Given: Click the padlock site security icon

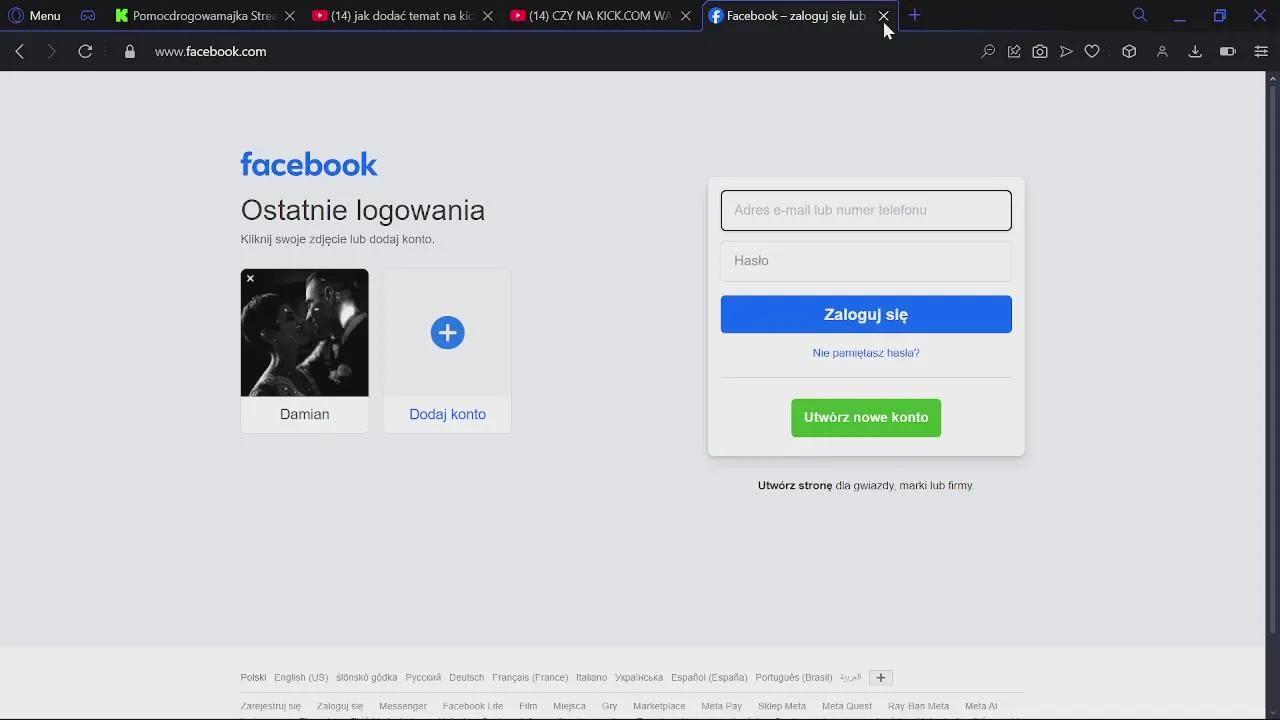Looking at the screenshot, I should pos(130,51).
